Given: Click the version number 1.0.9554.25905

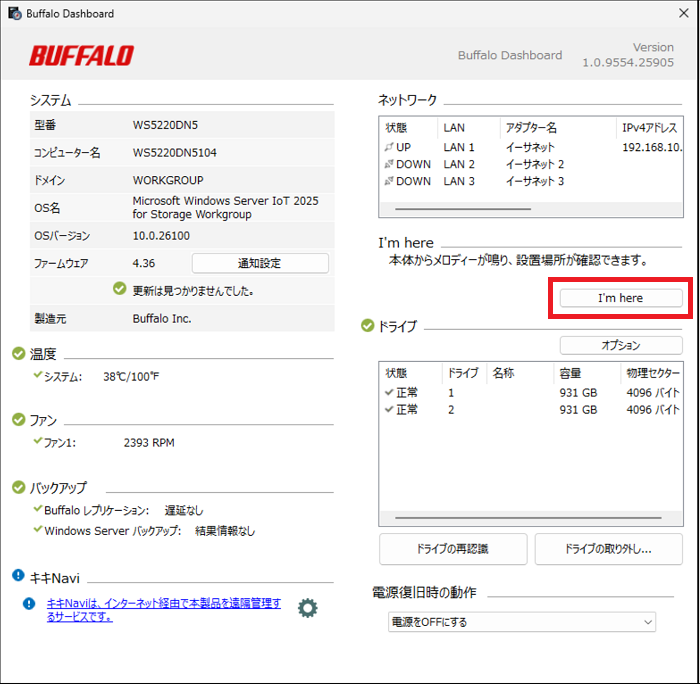Looking at the screenshot, I should pyautogui.click(x=628, y=63).
